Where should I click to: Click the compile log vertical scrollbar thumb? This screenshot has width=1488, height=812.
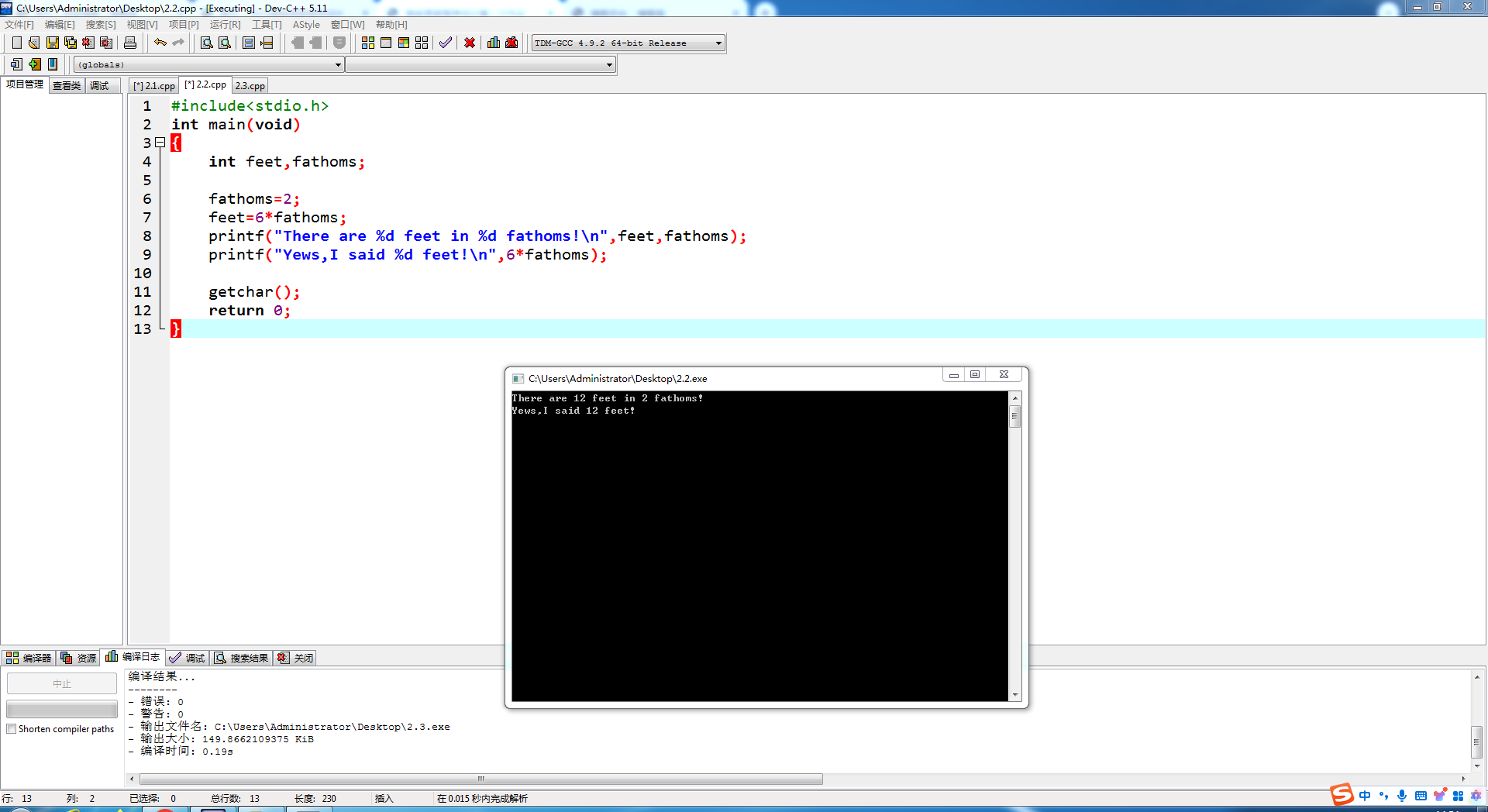pos(1477,741)
